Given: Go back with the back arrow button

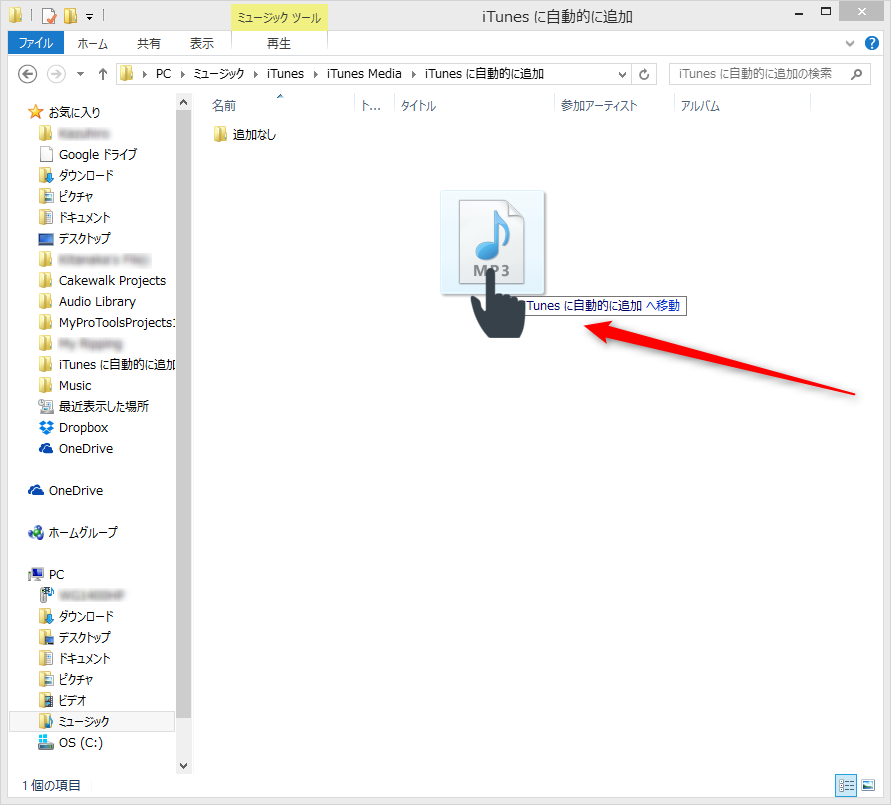Looking at the screenshot, I should click(x=27, y=74).
